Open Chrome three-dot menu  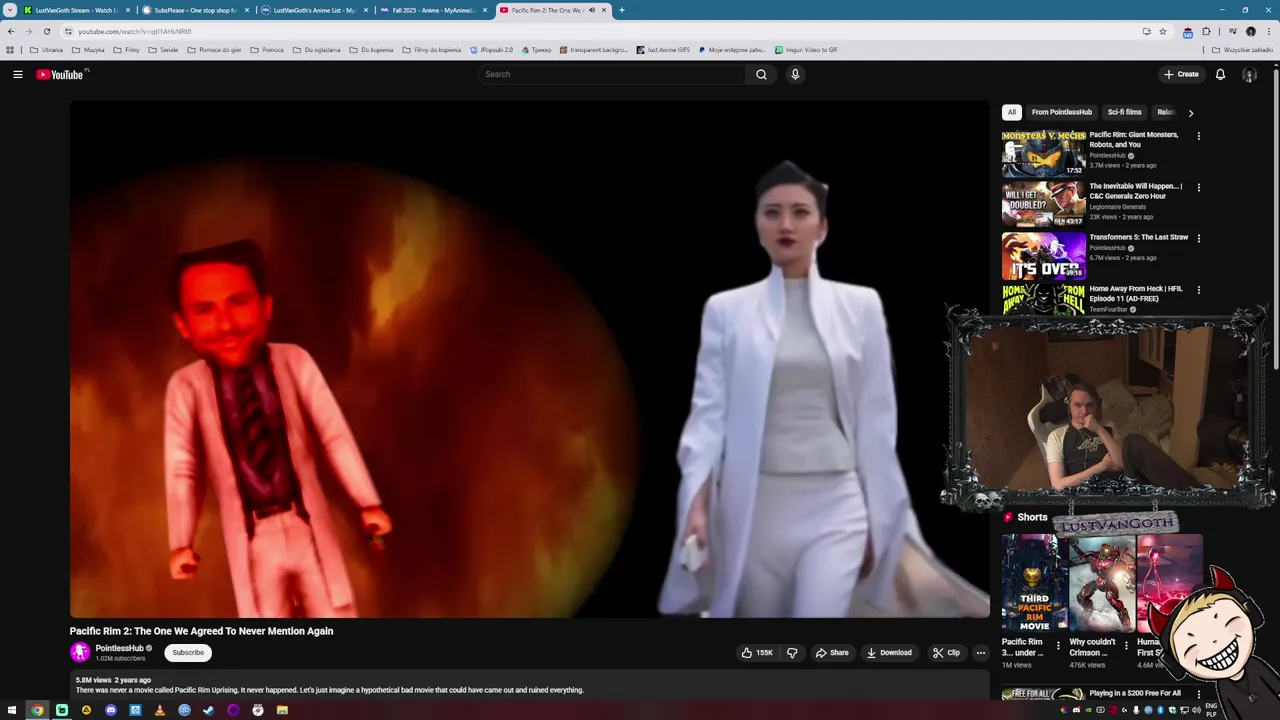(x=1267, y=31)
